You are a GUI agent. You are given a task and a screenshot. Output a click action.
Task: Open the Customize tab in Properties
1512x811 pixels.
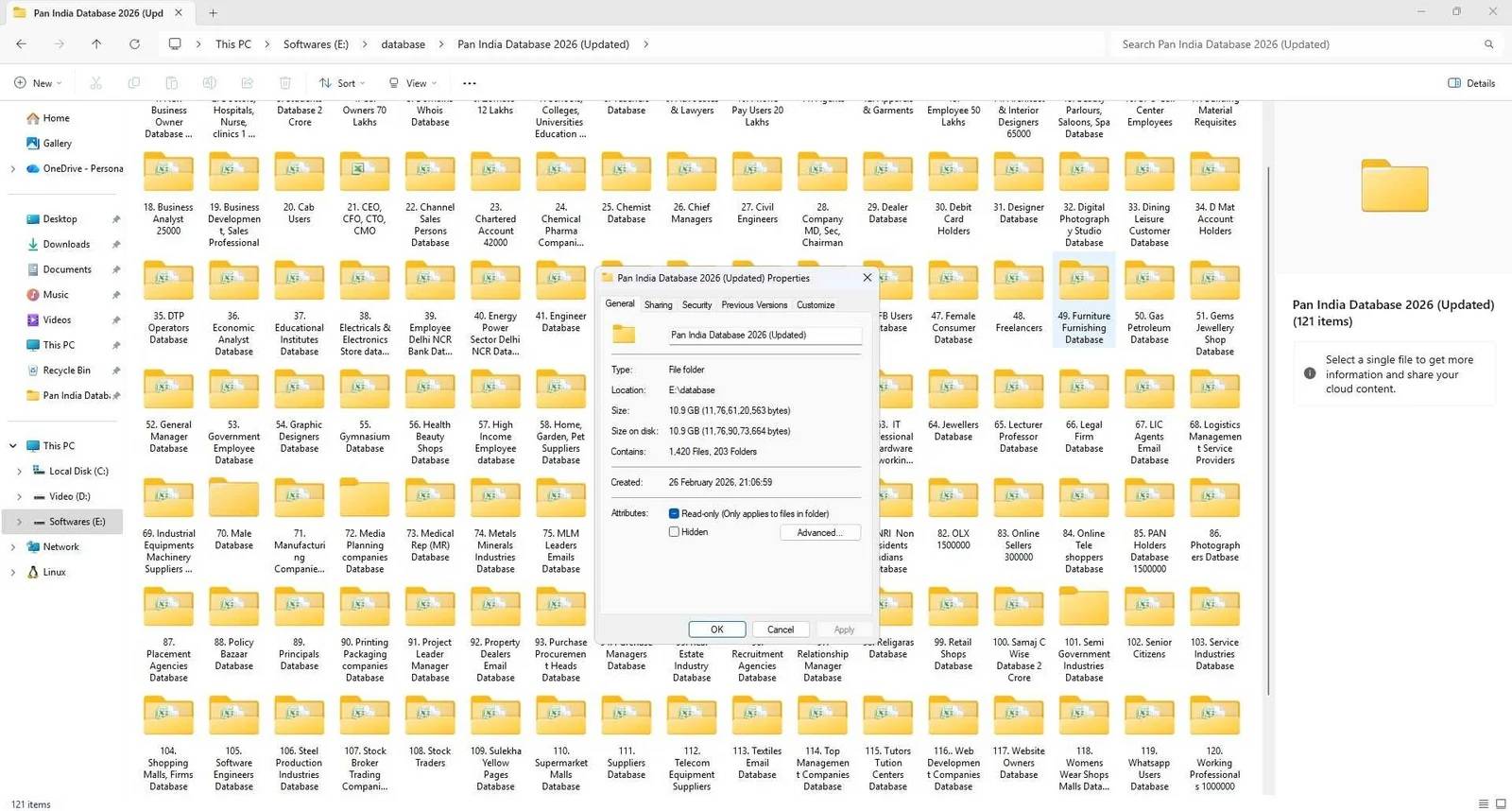point(816,305)
